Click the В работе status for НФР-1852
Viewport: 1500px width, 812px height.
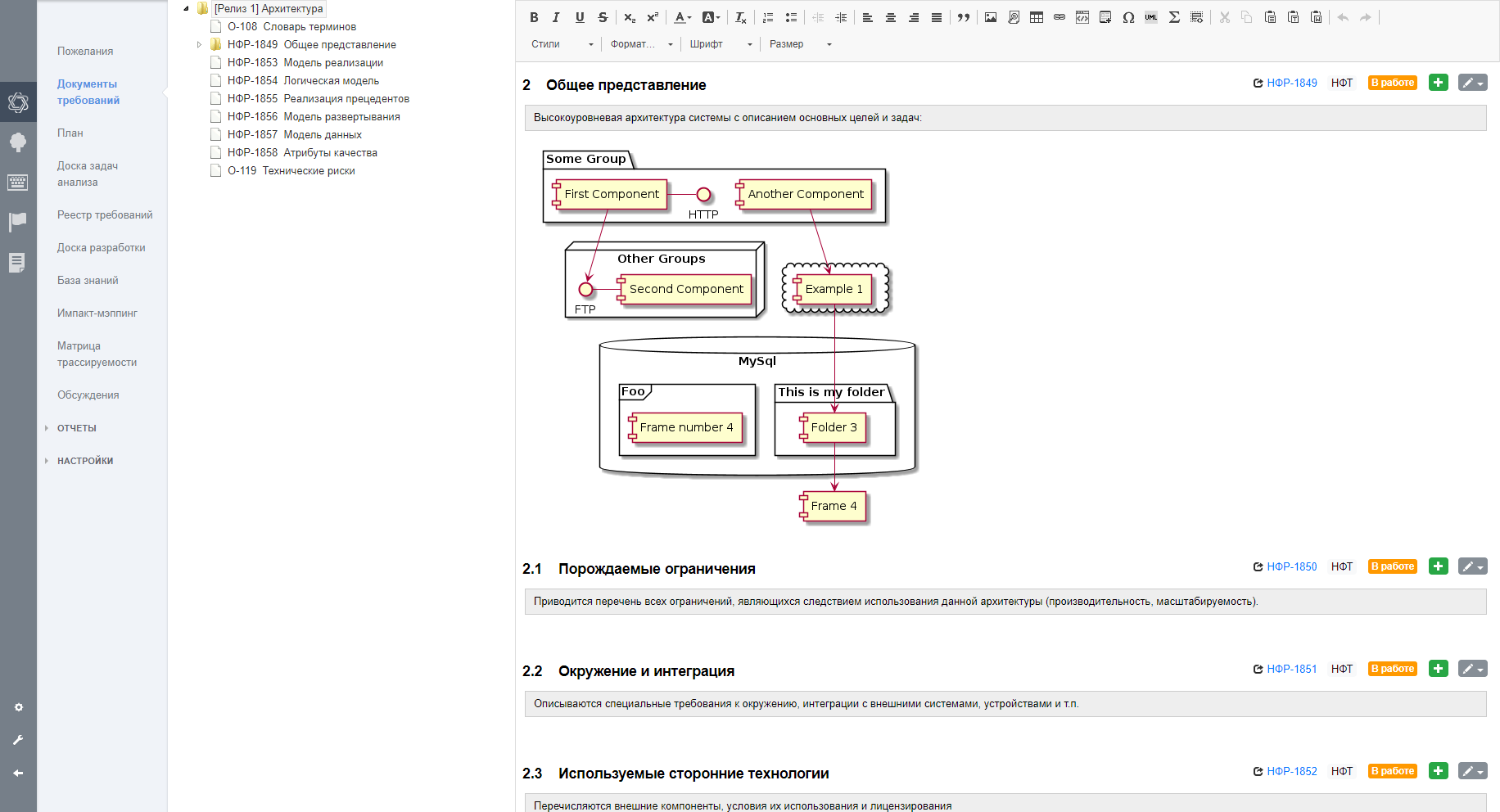[1393, 771]
